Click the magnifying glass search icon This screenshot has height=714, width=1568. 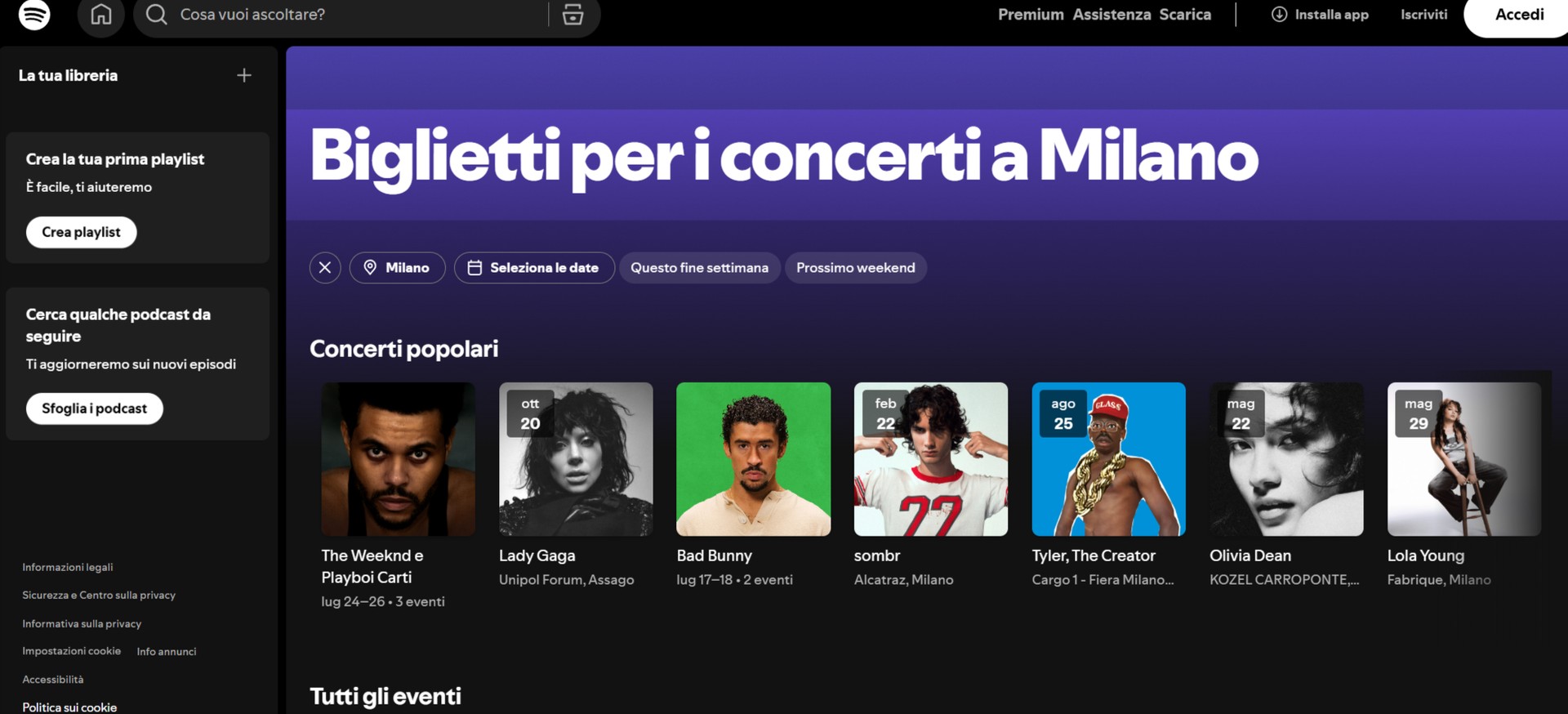[157, 15]
